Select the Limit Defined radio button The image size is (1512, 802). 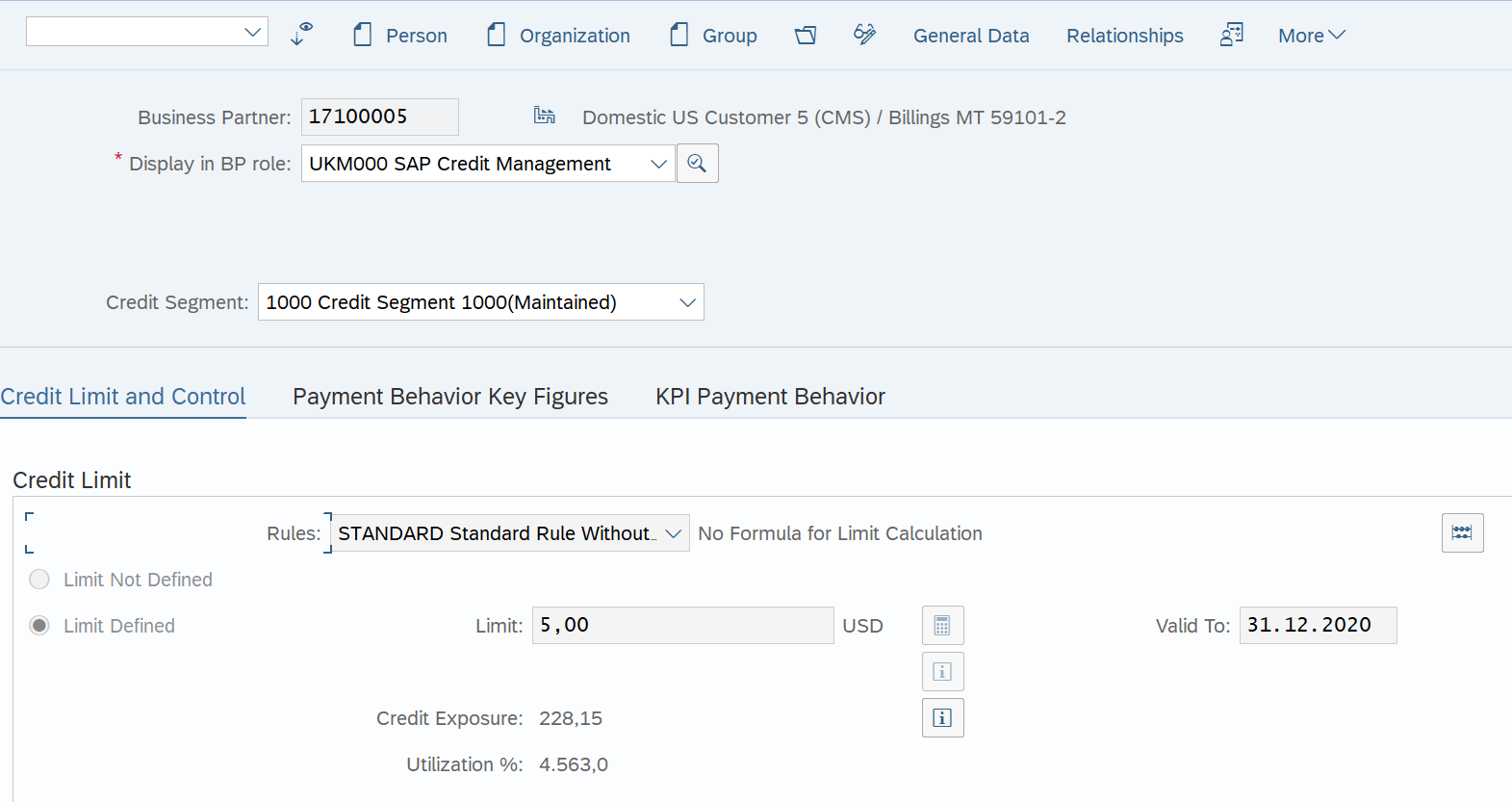(39, 626)
